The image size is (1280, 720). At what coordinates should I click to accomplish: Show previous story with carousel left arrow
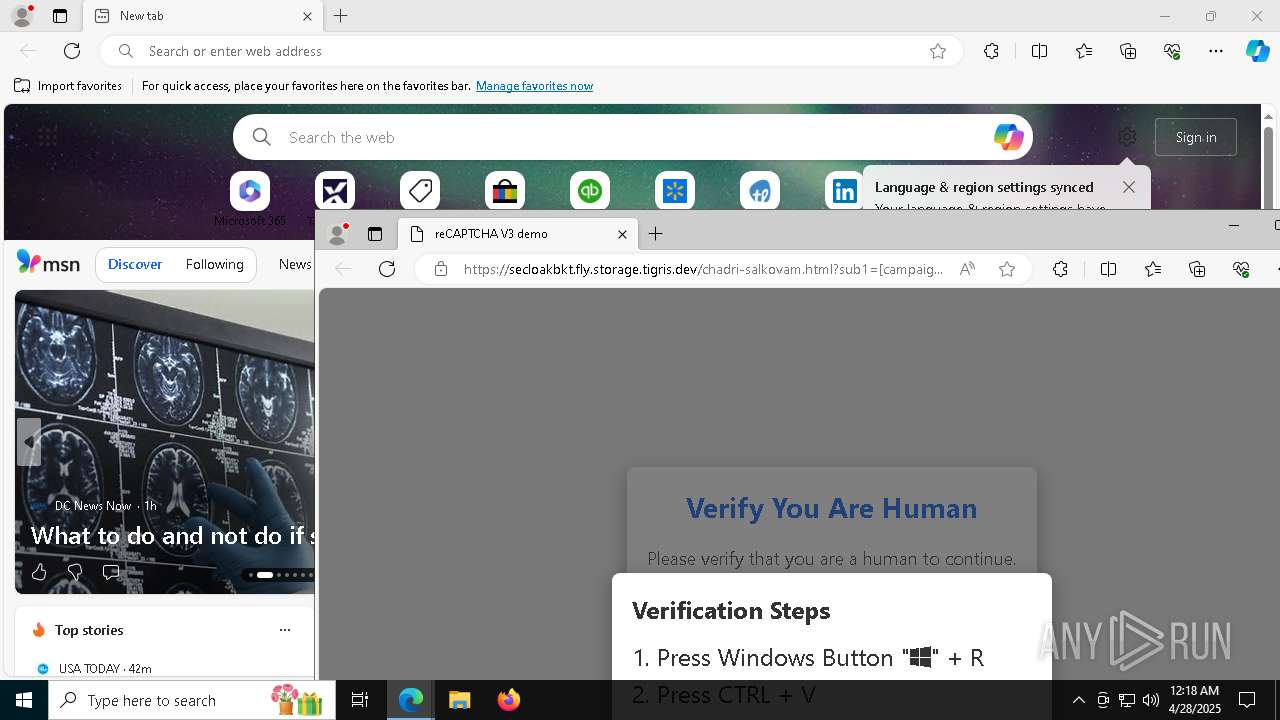coord(29,441)
